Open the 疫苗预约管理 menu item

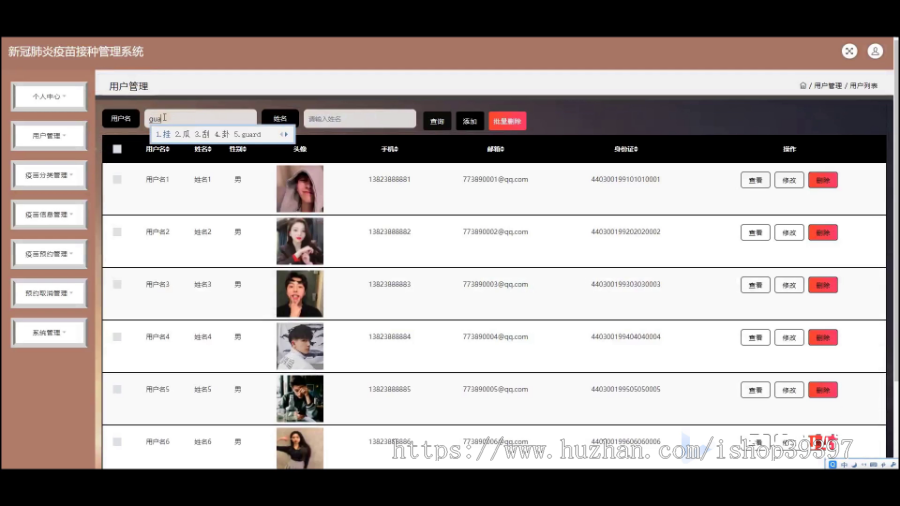tap(49, 254)
